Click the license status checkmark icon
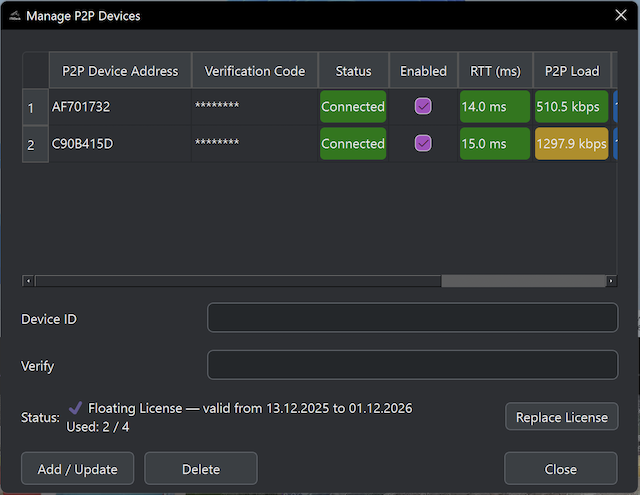Screen dimensions: 640x495 pos(75,408)
